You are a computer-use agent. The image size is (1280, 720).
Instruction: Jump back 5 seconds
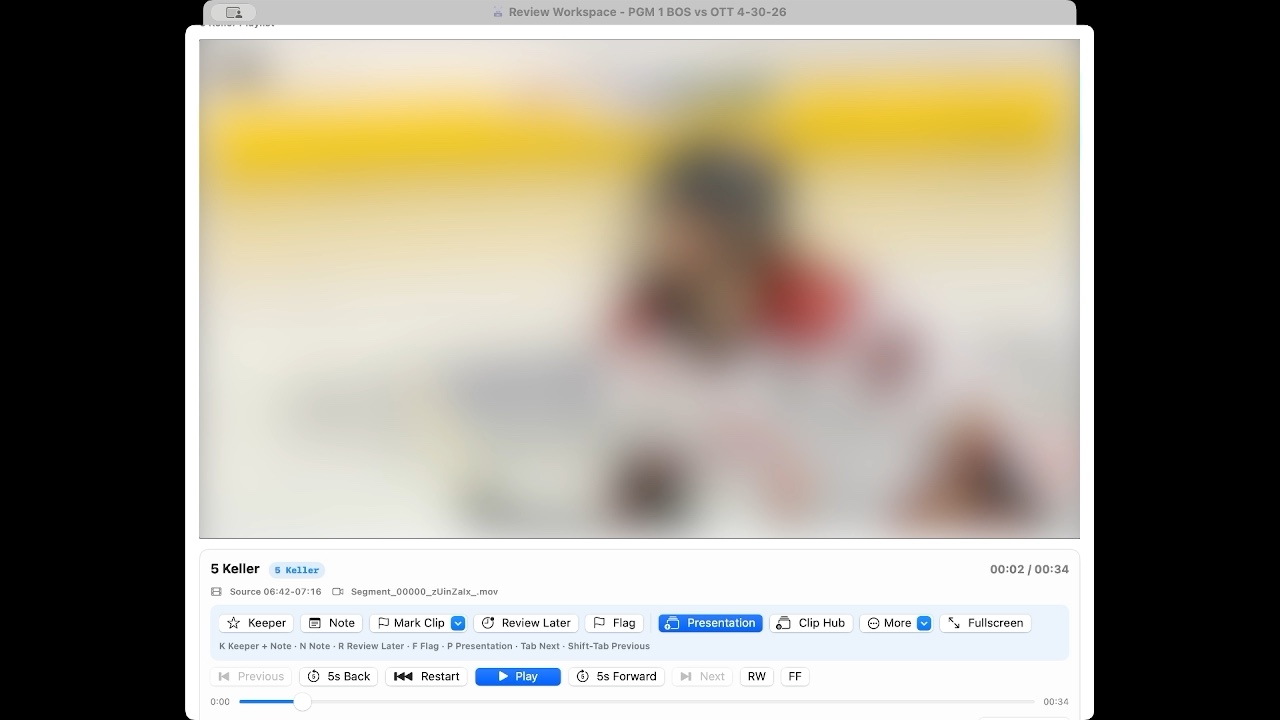pyautogui.click(x=338, y=677)
